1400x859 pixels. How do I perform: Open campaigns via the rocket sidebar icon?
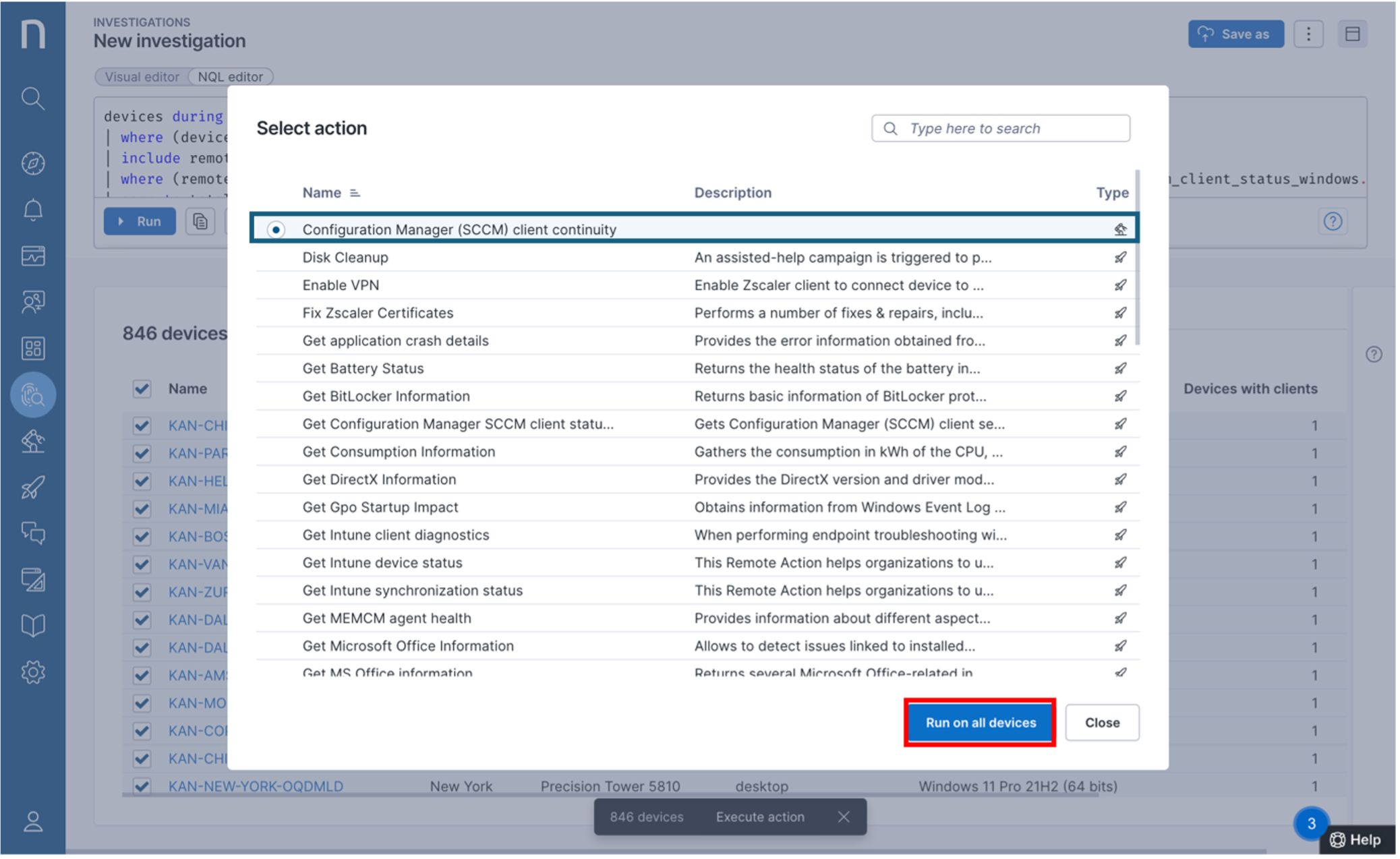point(32,487)
